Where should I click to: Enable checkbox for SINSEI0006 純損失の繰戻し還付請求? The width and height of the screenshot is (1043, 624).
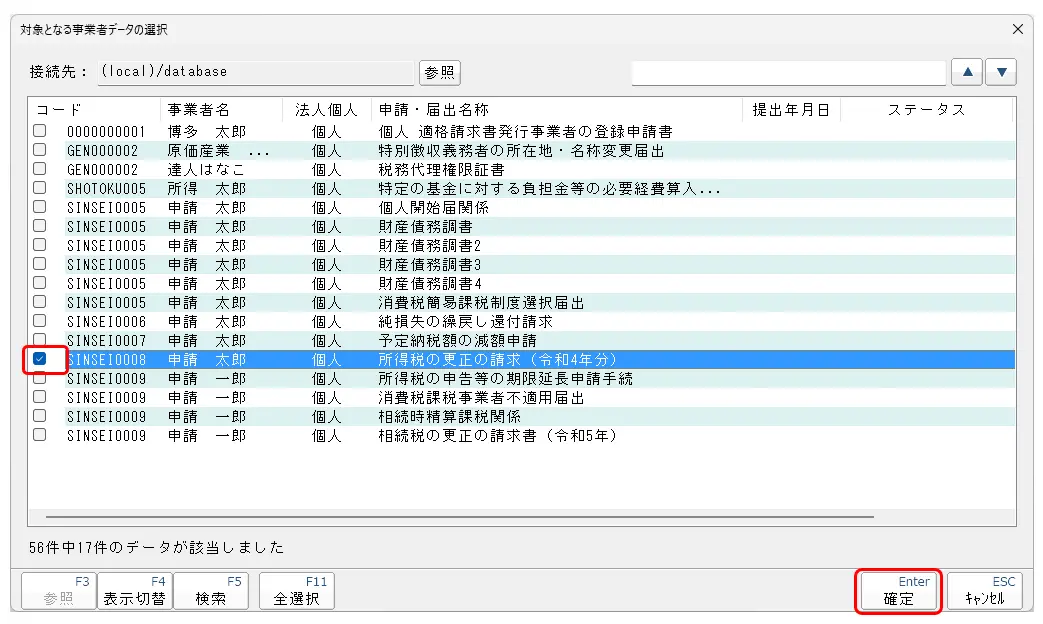click(40, 321)
